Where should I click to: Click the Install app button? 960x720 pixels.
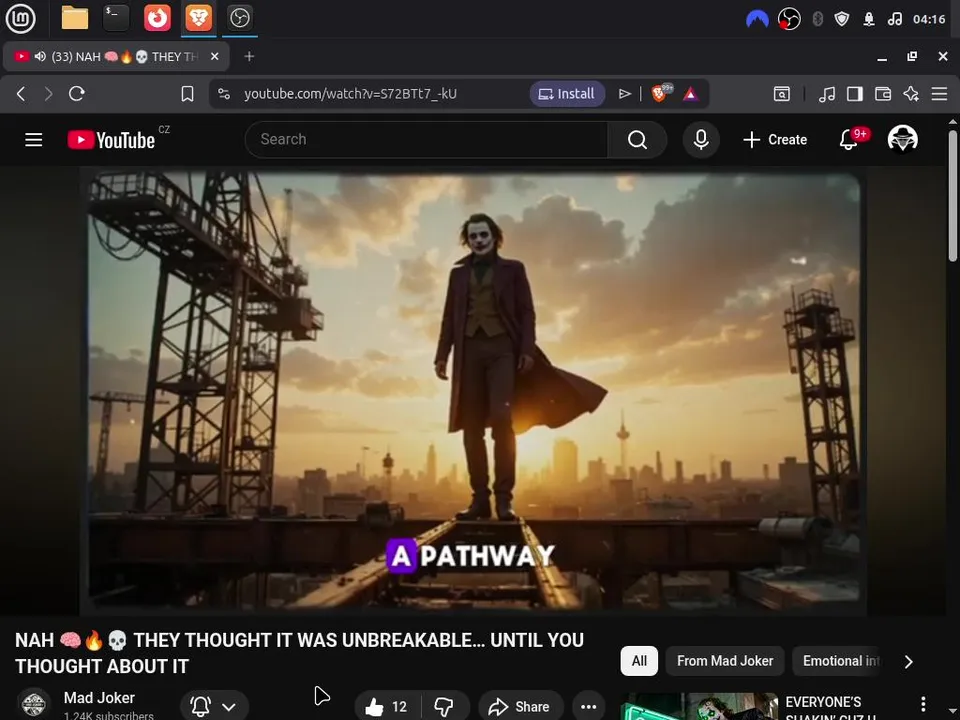567,94
